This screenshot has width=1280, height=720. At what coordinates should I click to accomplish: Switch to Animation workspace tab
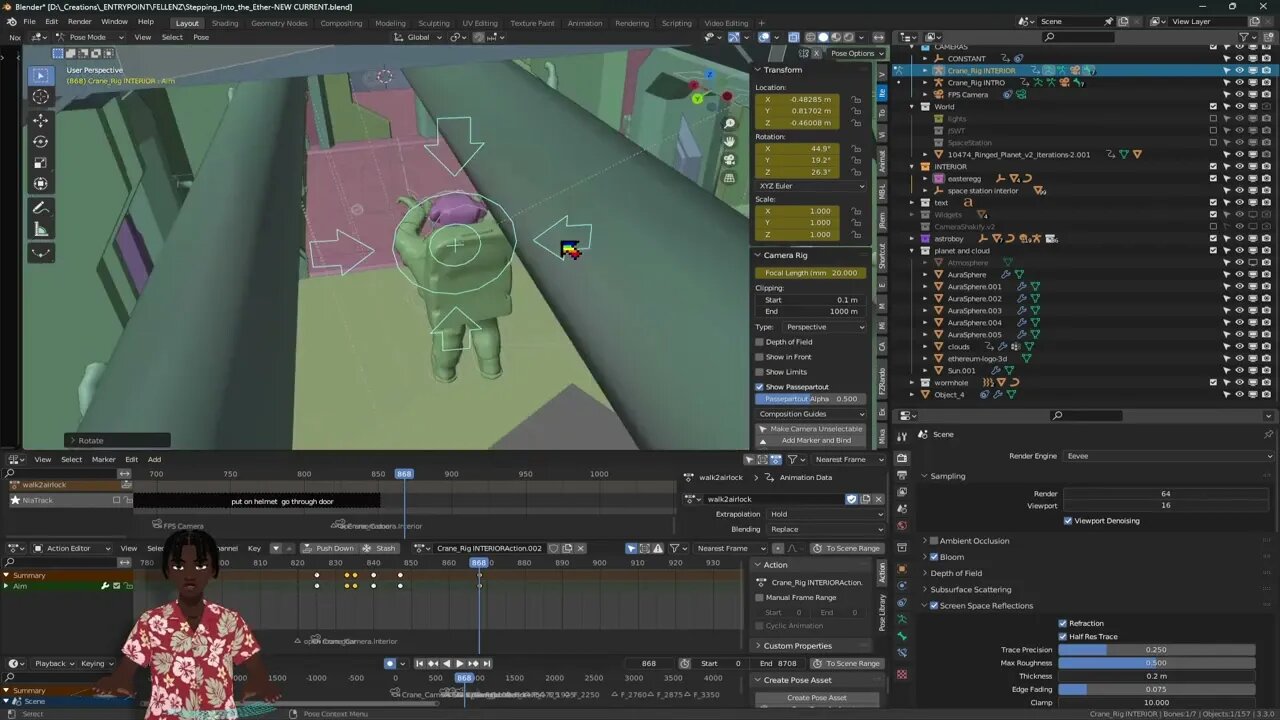coord(585,23)
